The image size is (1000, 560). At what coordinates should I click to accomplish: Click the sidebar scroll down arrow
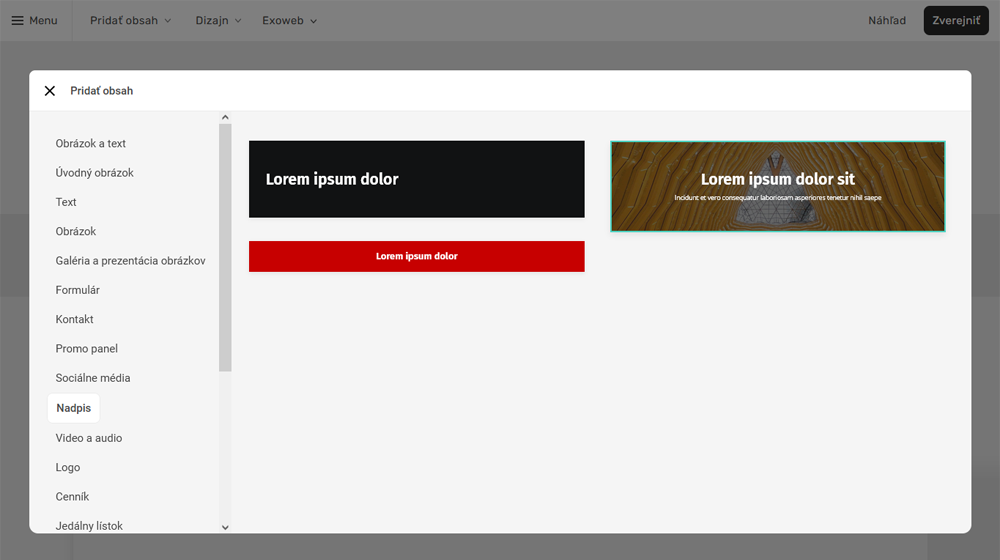point(225,527)
